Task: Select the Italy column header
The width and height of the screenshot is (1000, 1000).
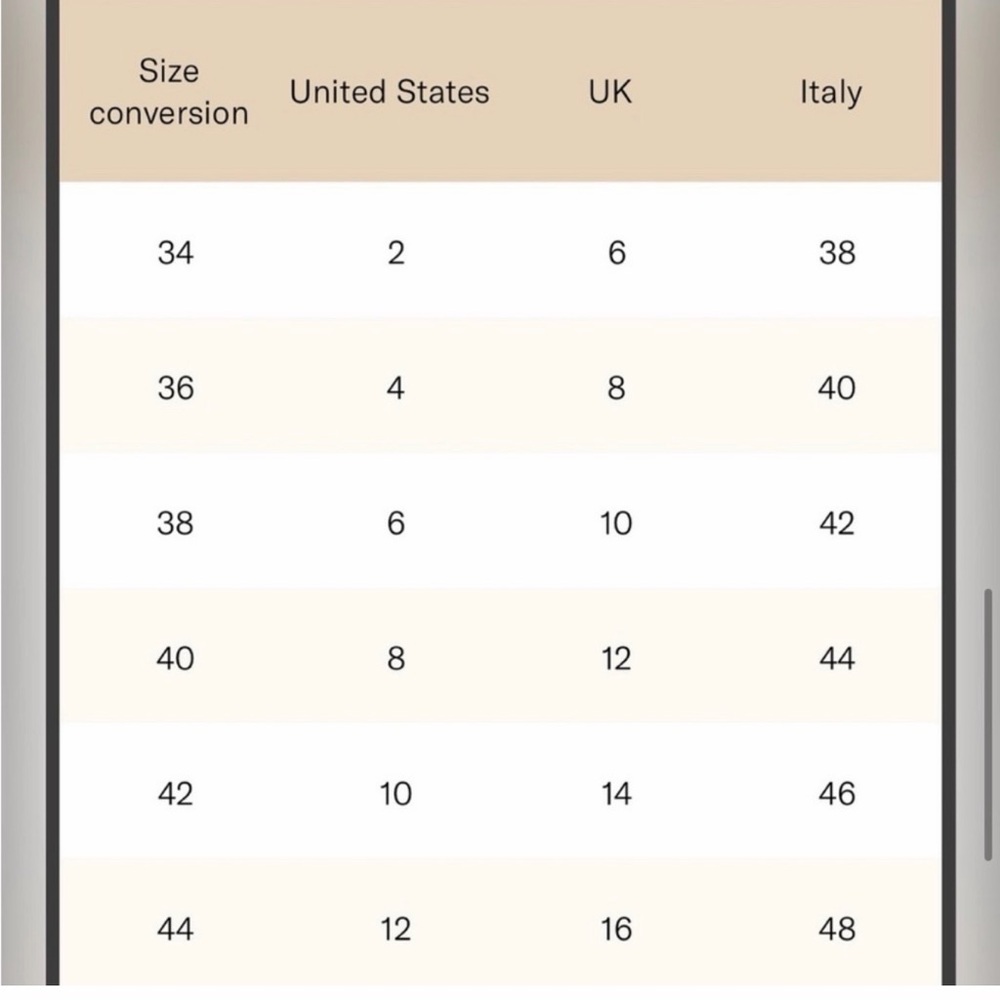Action: click(x=831, y=93)
